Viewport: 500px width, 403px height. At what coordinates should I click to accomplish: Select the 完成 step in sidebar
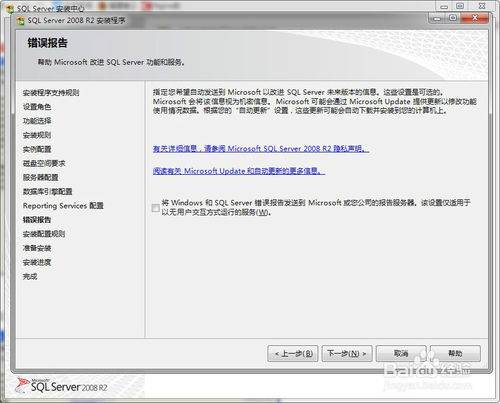(30, 276)
